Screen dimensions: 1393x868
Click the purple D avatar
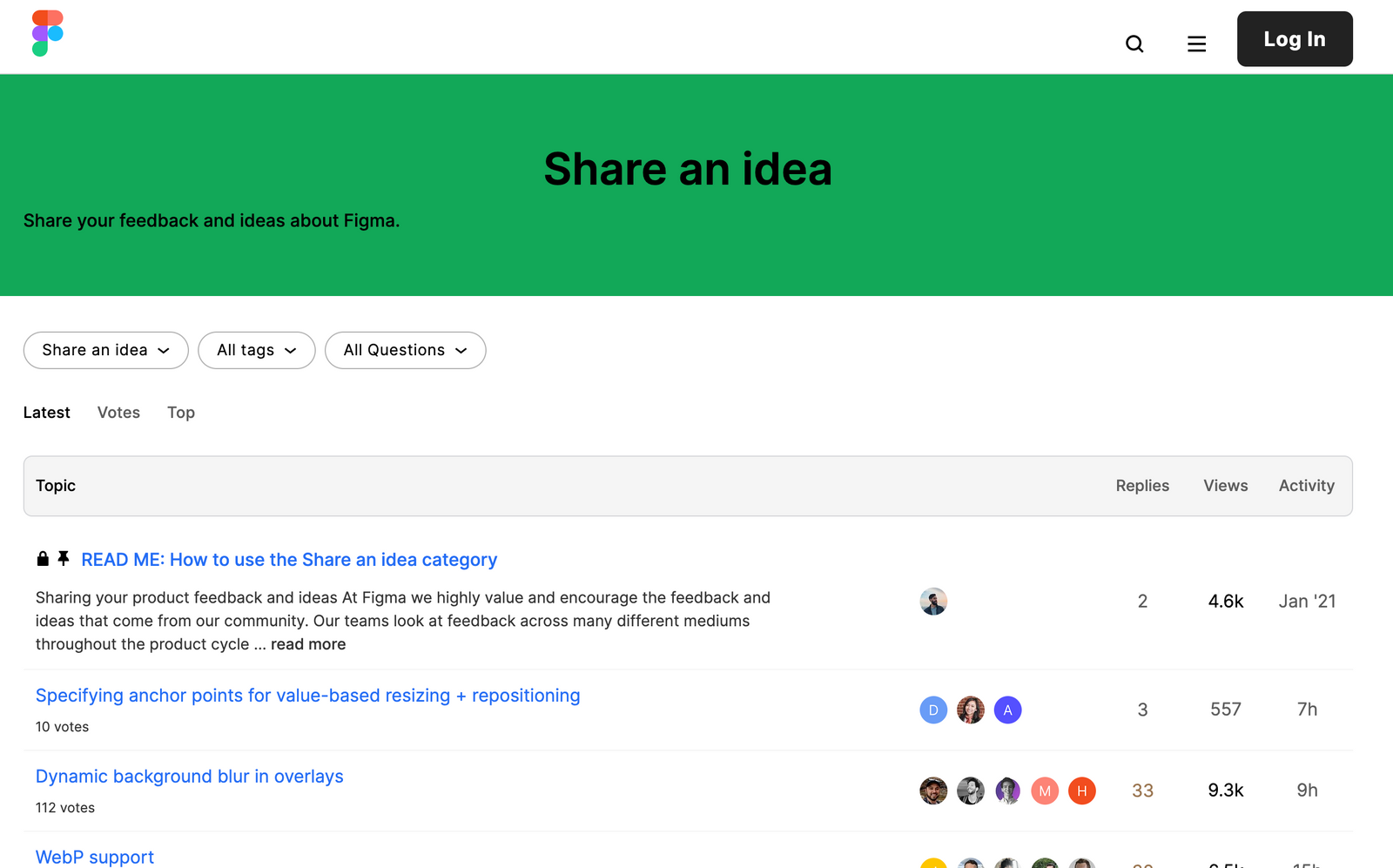pos(932,710)
